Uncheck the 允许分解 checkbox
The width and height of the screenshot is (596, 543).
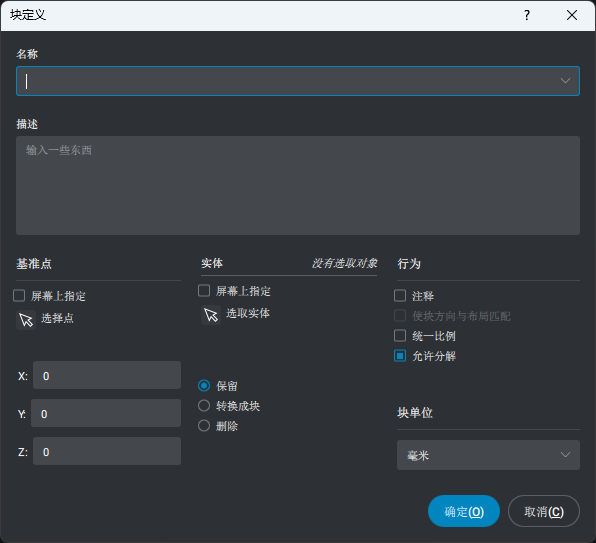point(400,356)
